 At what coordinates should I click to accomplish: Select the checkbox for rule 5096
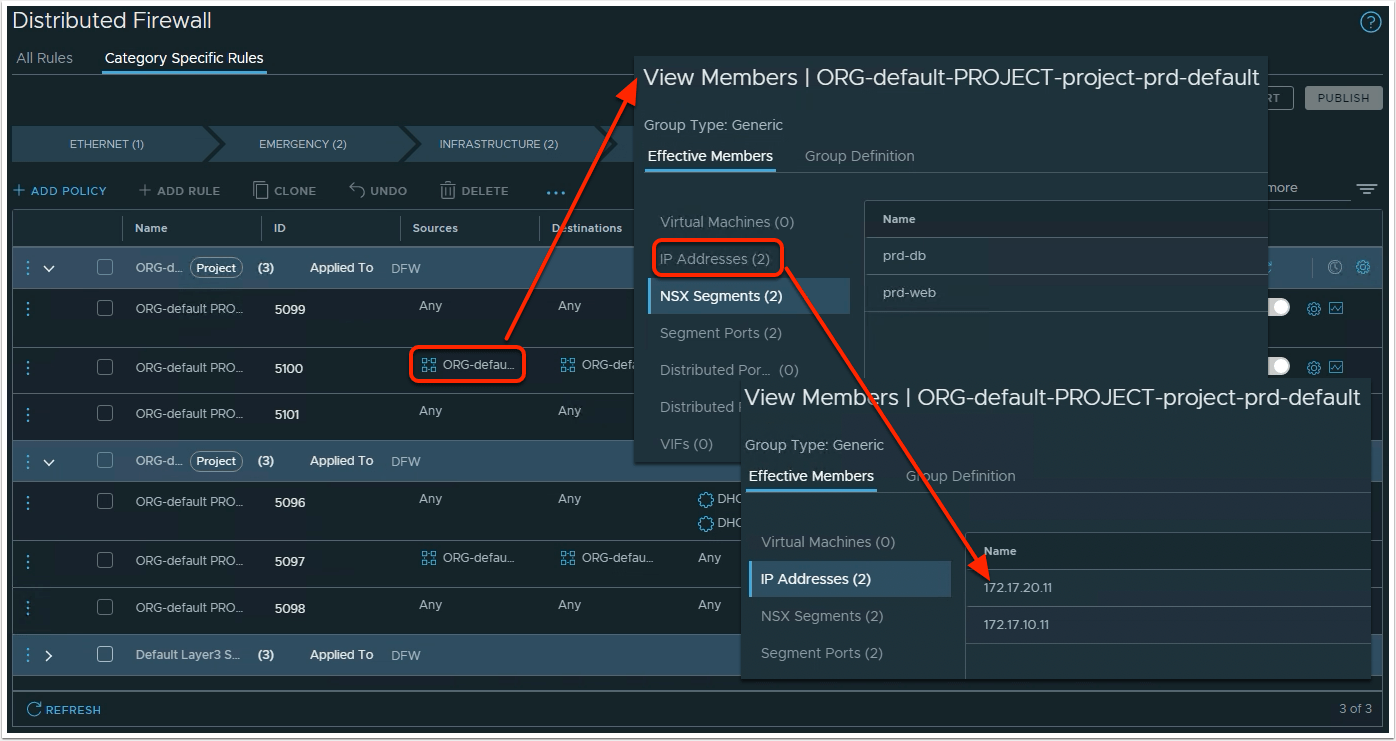(x=105, y=501)
